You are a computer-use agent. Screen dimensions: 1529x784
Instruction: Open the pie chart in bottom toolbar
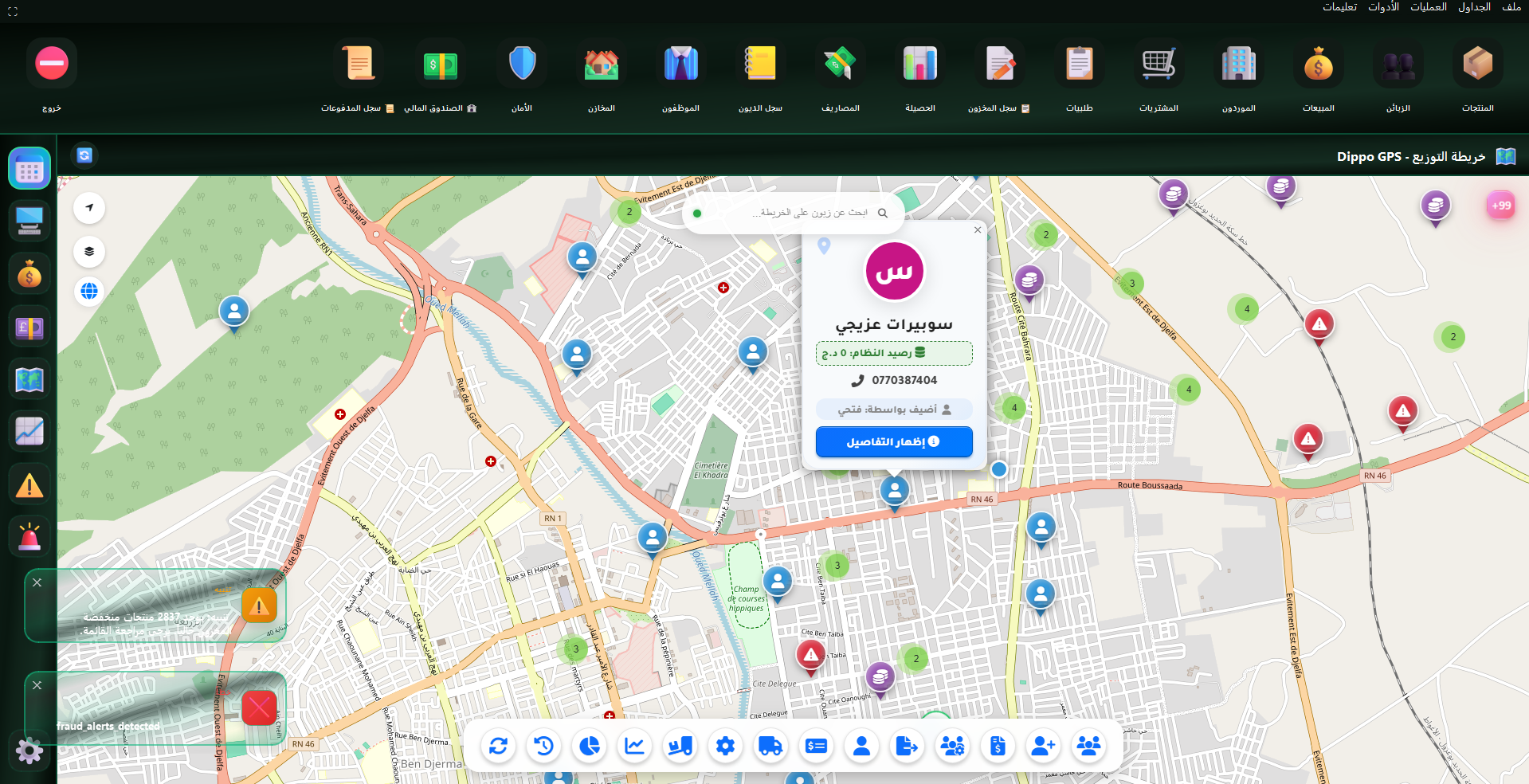590,746
